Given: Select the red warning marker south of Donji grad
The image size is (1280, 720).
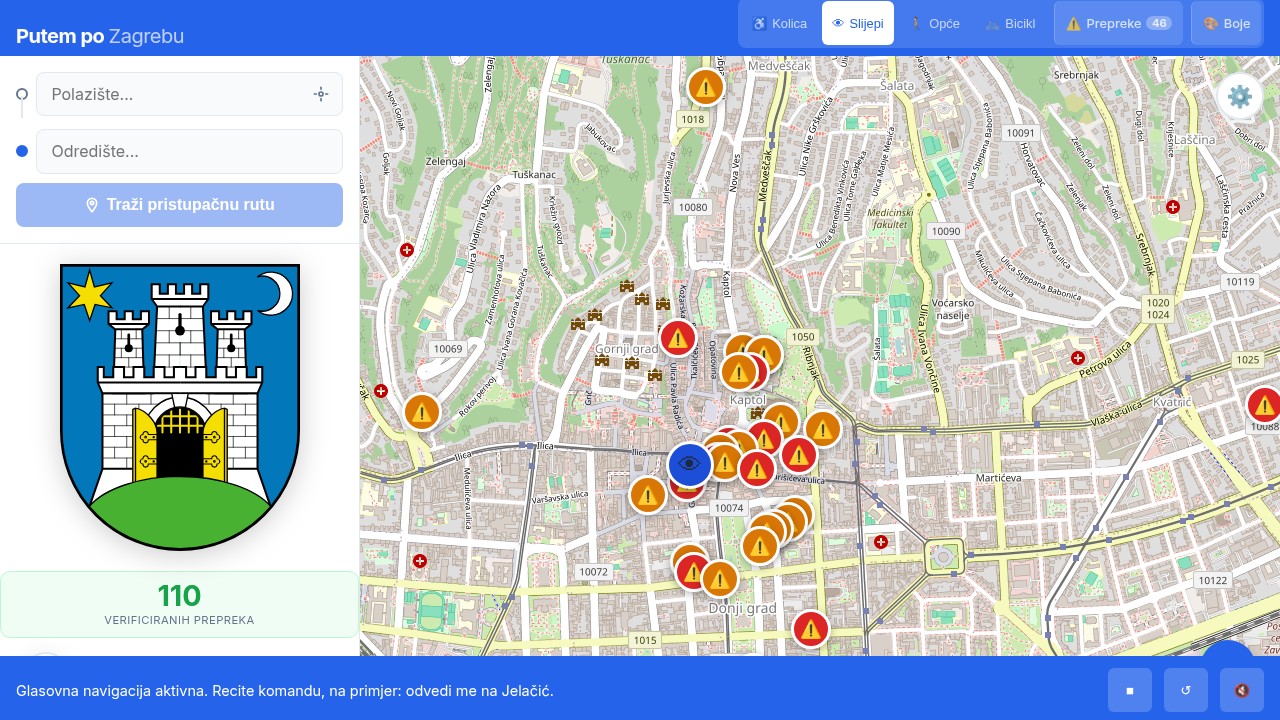Looking at the screenshot, I should pyautogui.click(x=811, y=629).
